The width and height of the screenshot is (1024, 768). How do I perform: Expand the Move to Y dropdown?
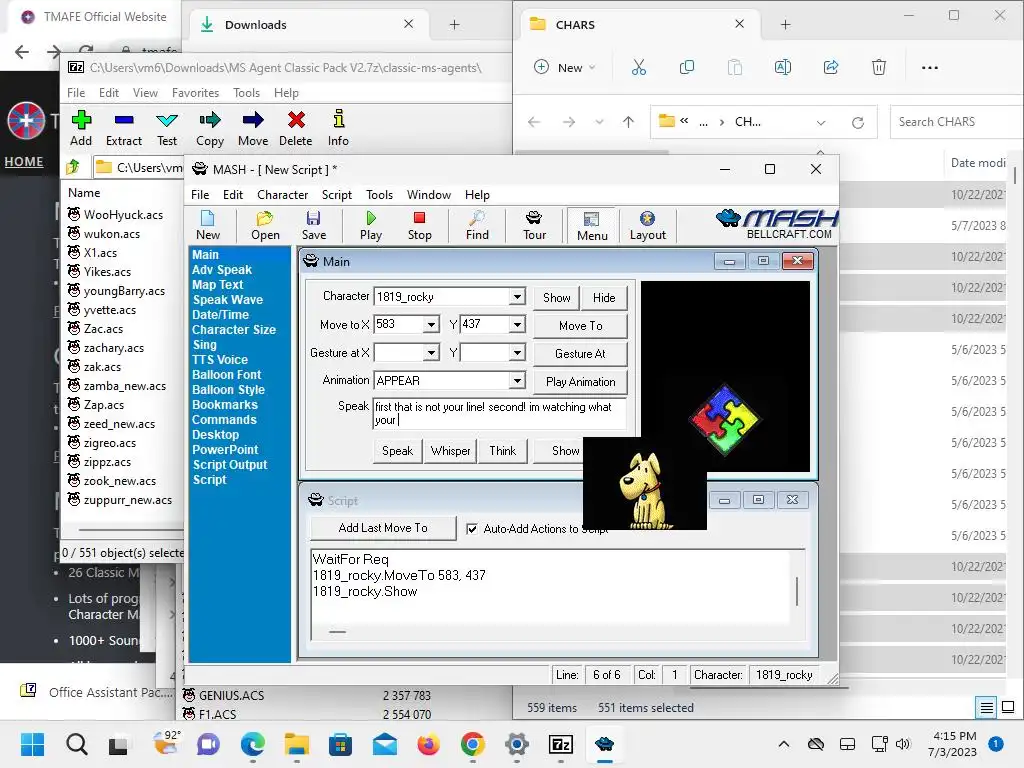point(517,325)
